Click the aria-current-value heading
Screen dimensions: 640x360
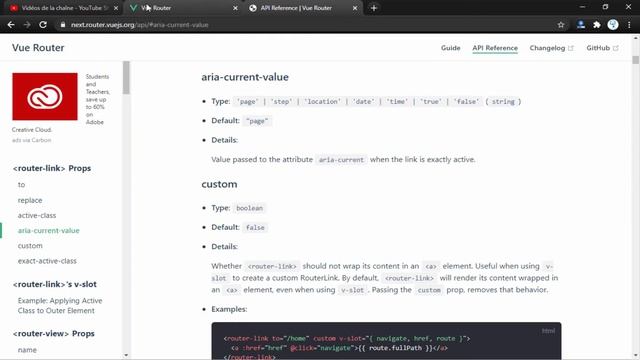[245, 77]
